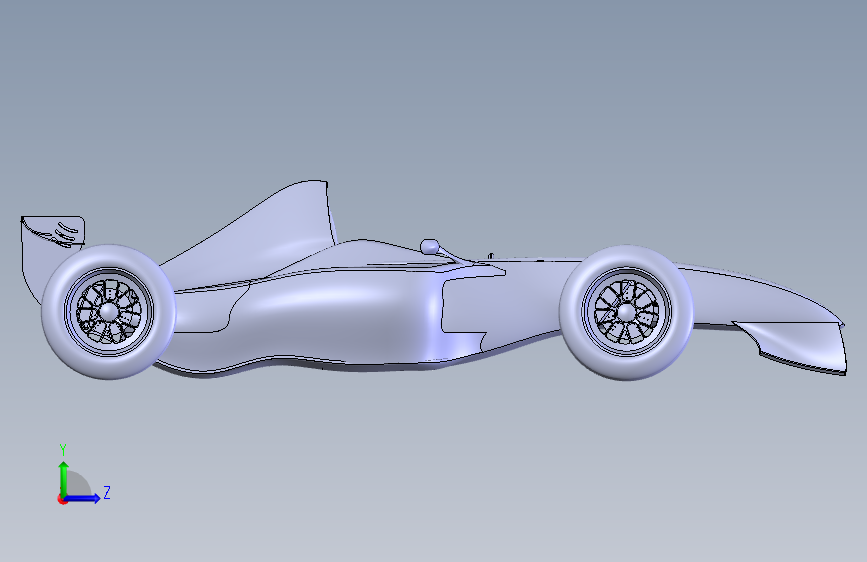Click the red origin ball of triad

coord(62,499)
